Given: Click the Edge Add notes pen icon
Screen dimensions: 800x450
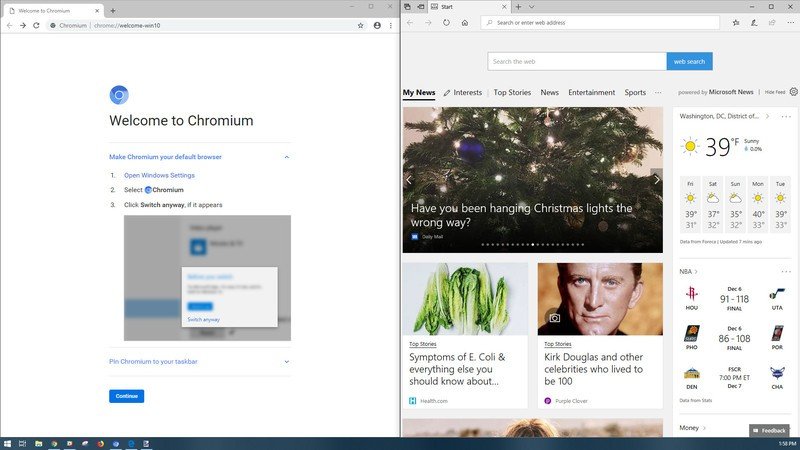Looking at the screenshot, I should 754,22.
